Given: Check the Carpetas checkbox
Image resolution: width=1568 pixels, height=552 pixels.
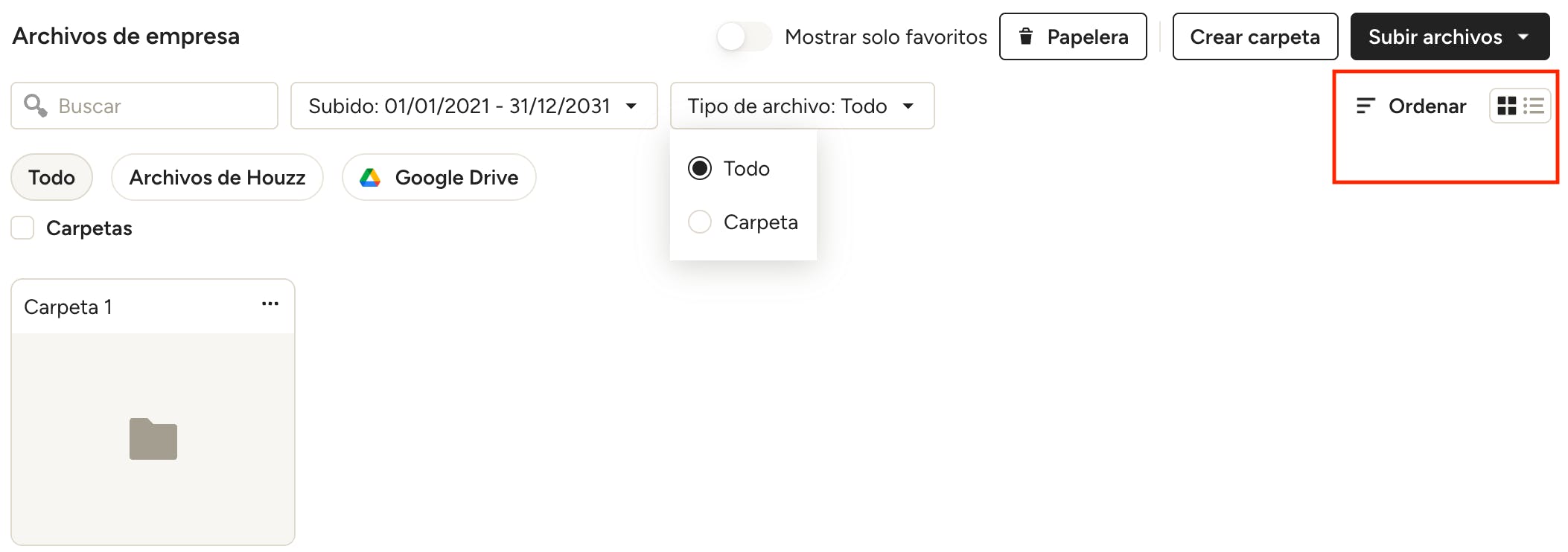Looking at the screenshot, I should click(x=22, y=228).
